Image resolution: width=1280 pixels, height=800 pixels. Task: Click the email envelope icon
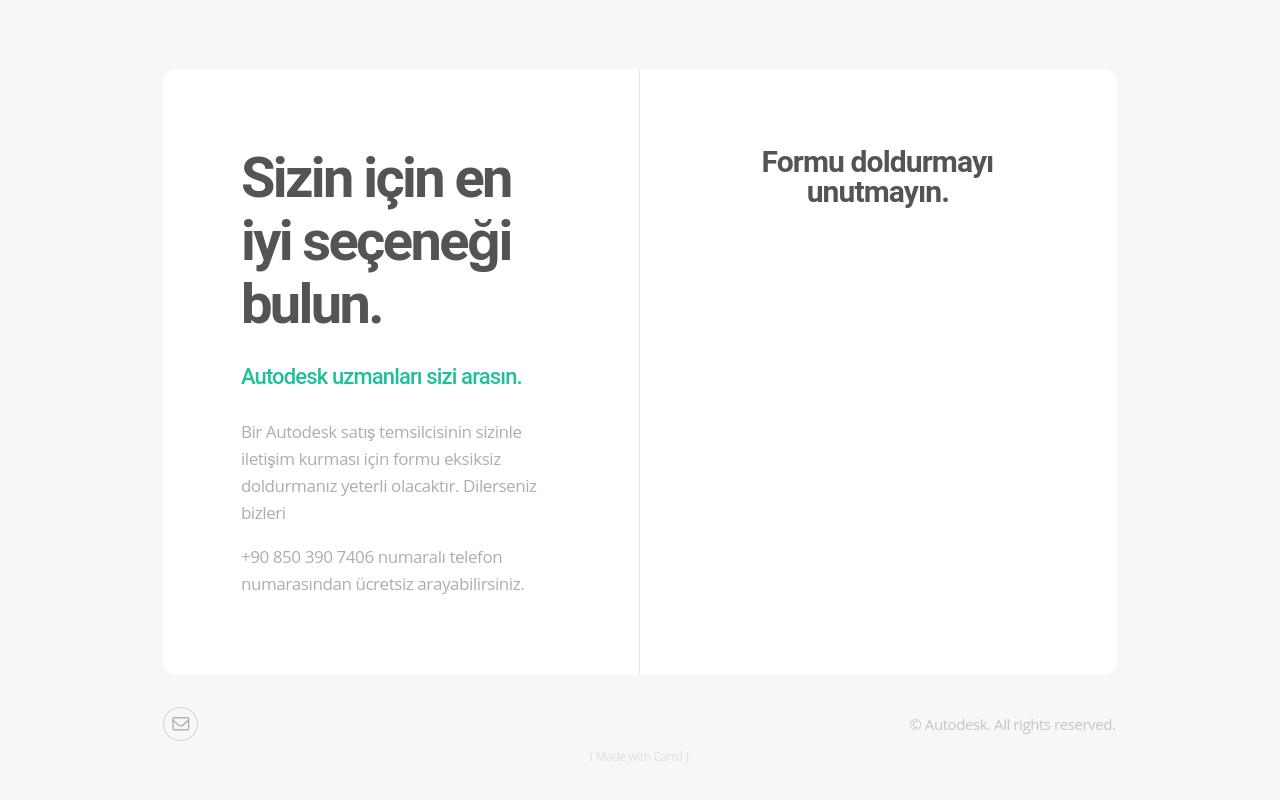pos(180,724)
